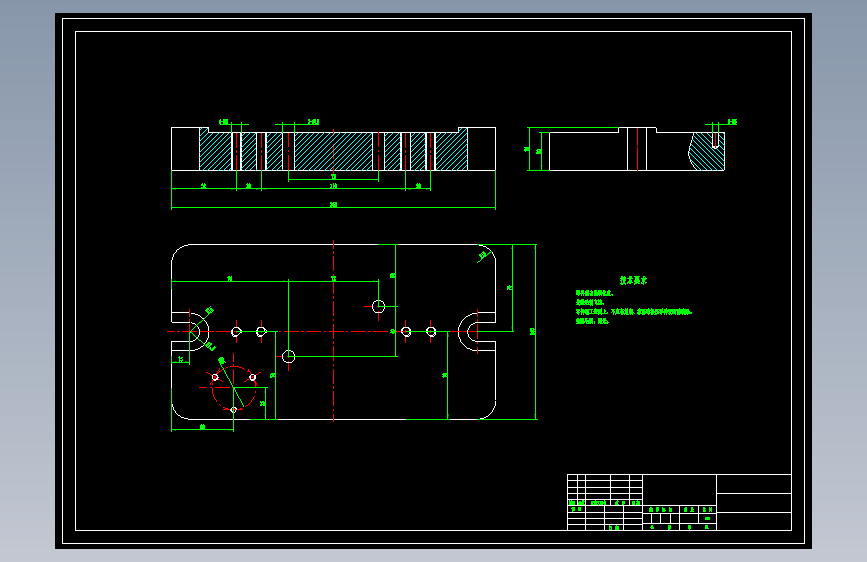Select the first line of technical requirement notes
This screenshot has width=867, height=562.
click(594, 293)
